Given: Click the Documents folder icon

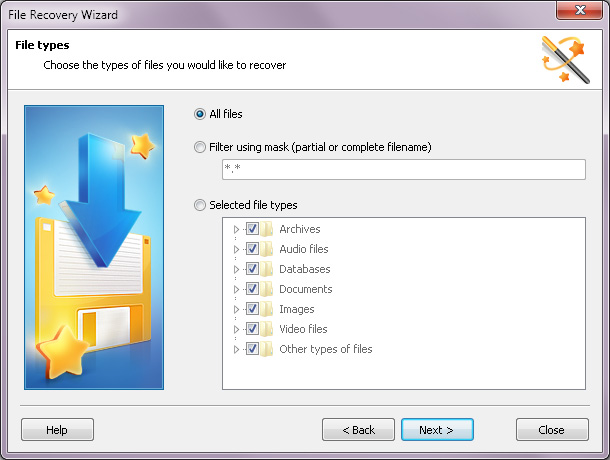Looking at the screenshot, I should (x=266, y=289).
